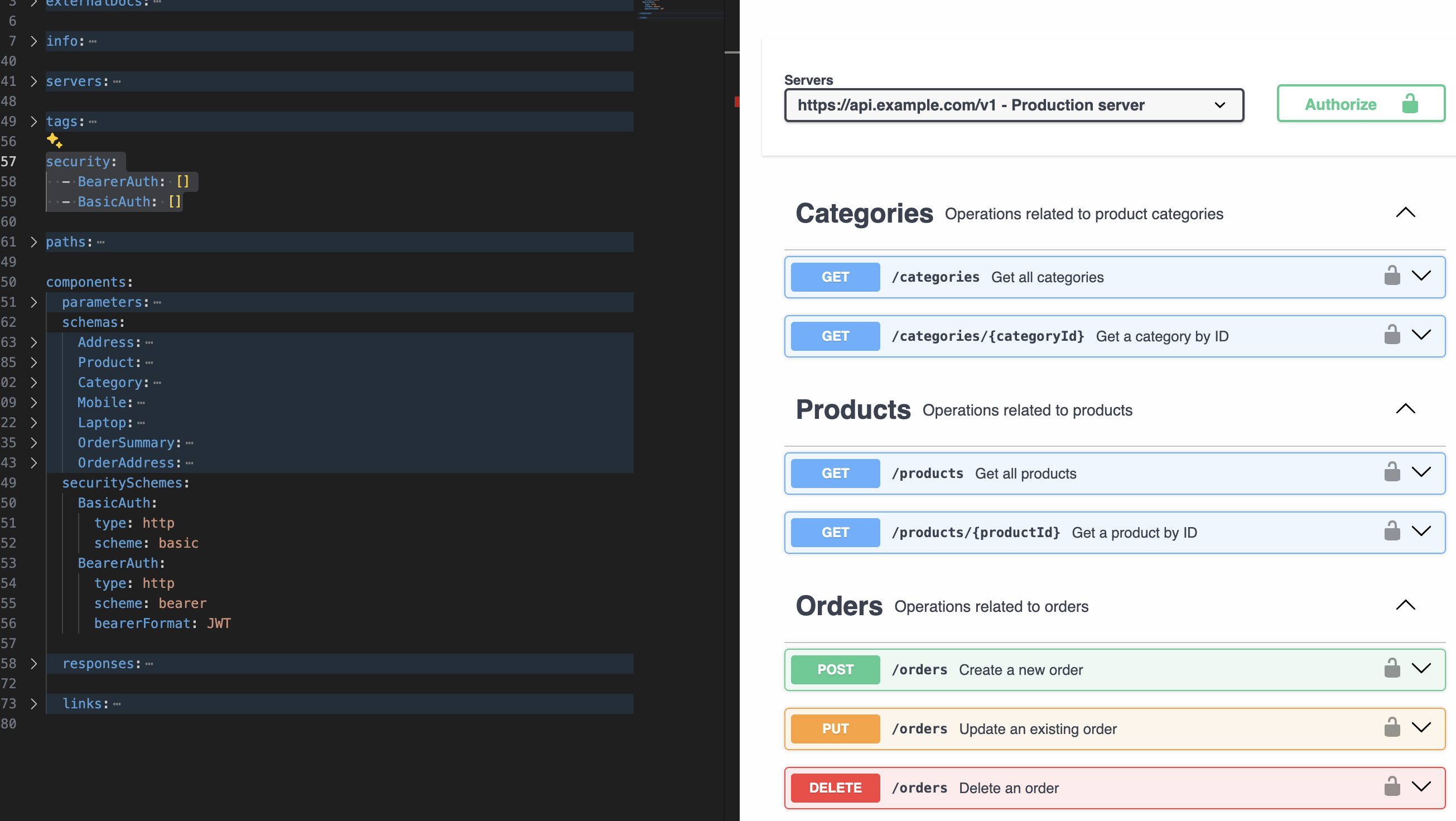
Task: Expand the DELETE /orders operation chevron
Action: point(1421,786)
